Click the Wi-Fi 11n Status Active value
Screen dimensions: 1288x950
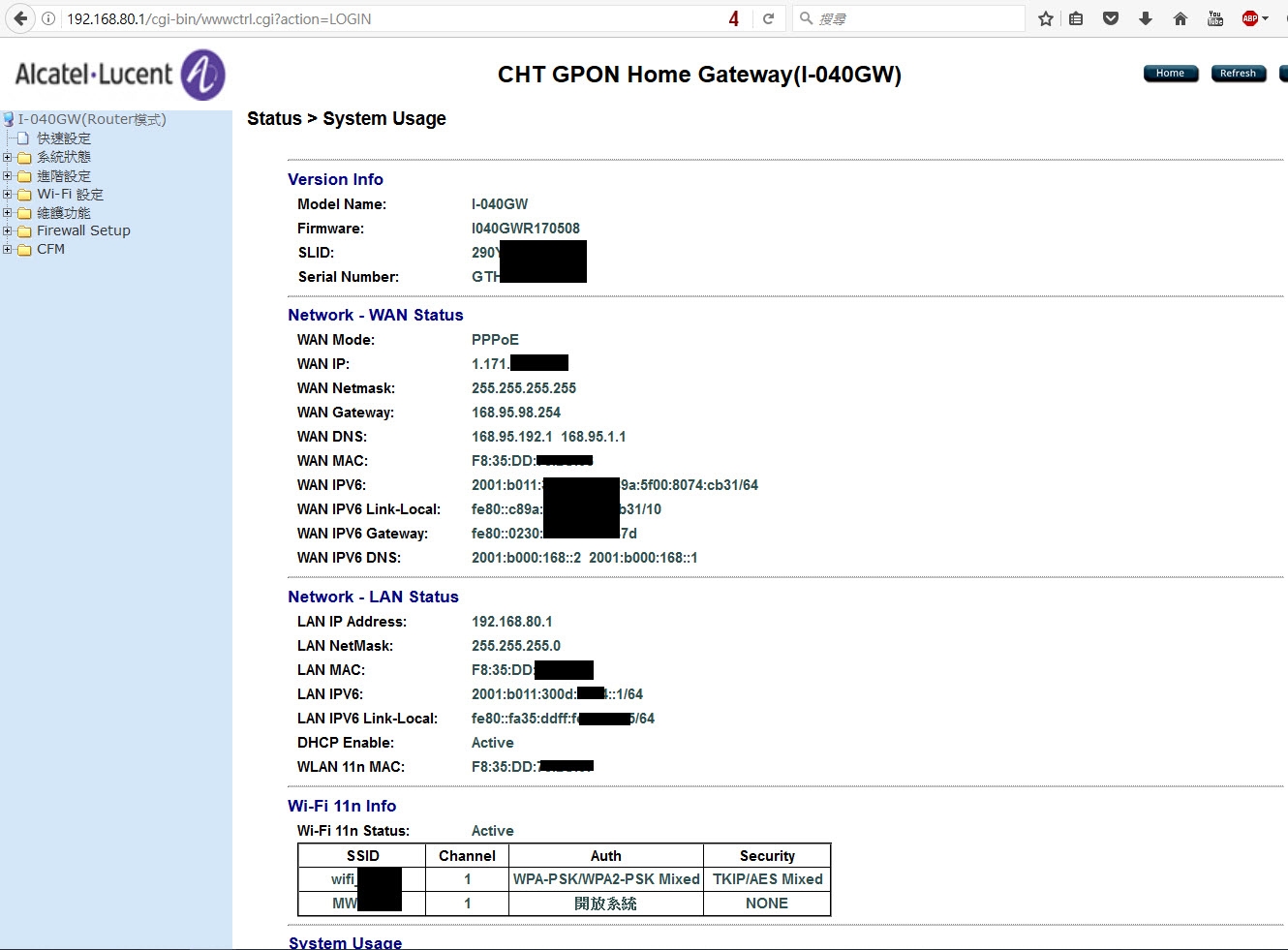pyautogui.click(x=493, y=831)
